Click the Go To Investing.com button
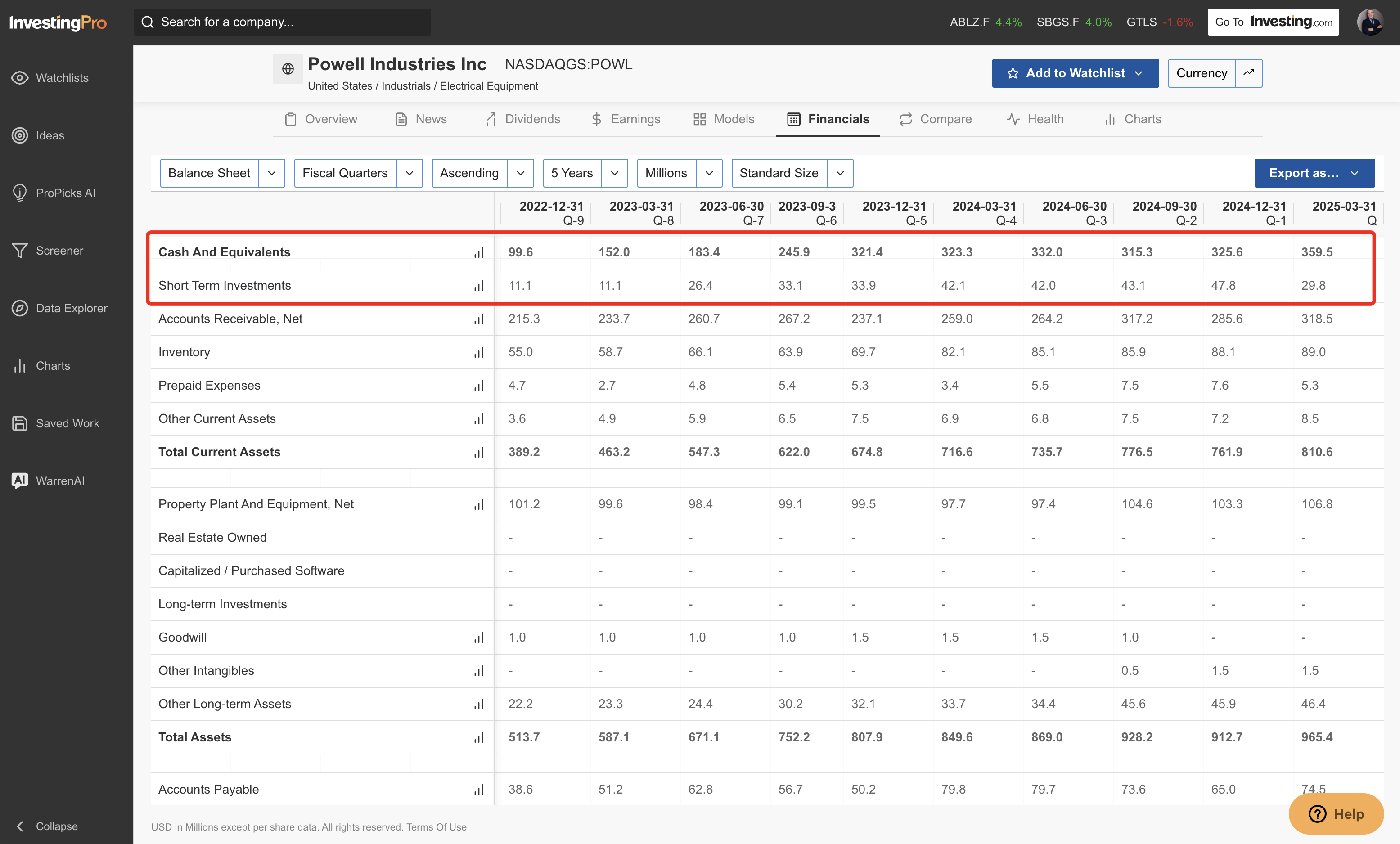This screenshot has width=1400, height=844. point(1273,22)
